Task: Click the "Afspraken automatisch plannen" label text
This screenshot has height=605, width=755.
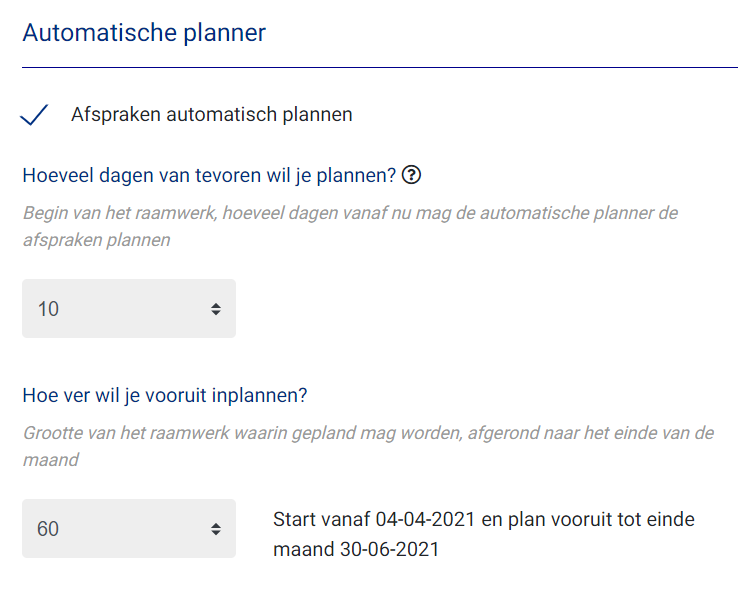Action: tap(212, 115)
